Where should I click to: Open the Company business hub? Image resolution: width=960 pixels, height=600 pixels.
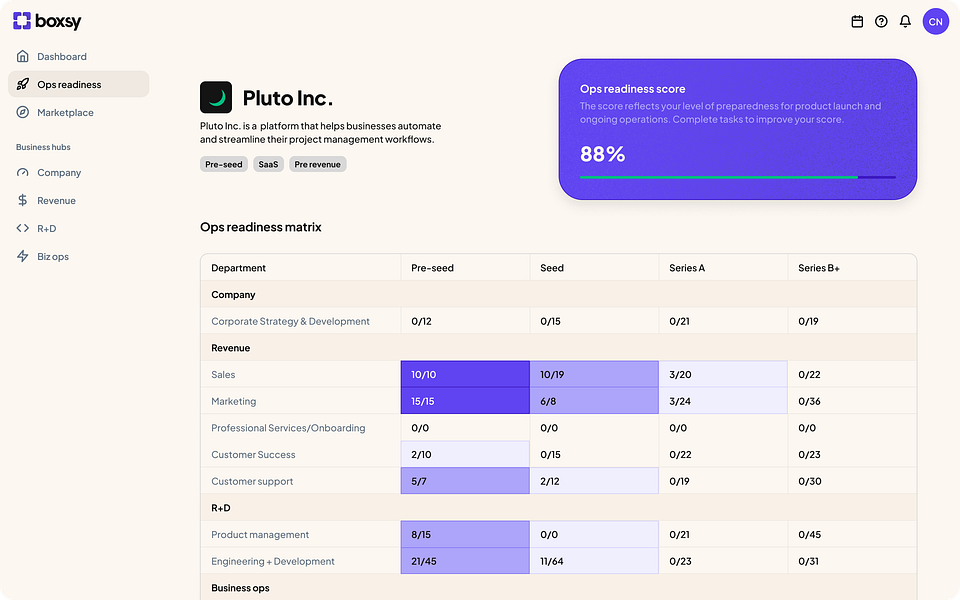[59, 173]
